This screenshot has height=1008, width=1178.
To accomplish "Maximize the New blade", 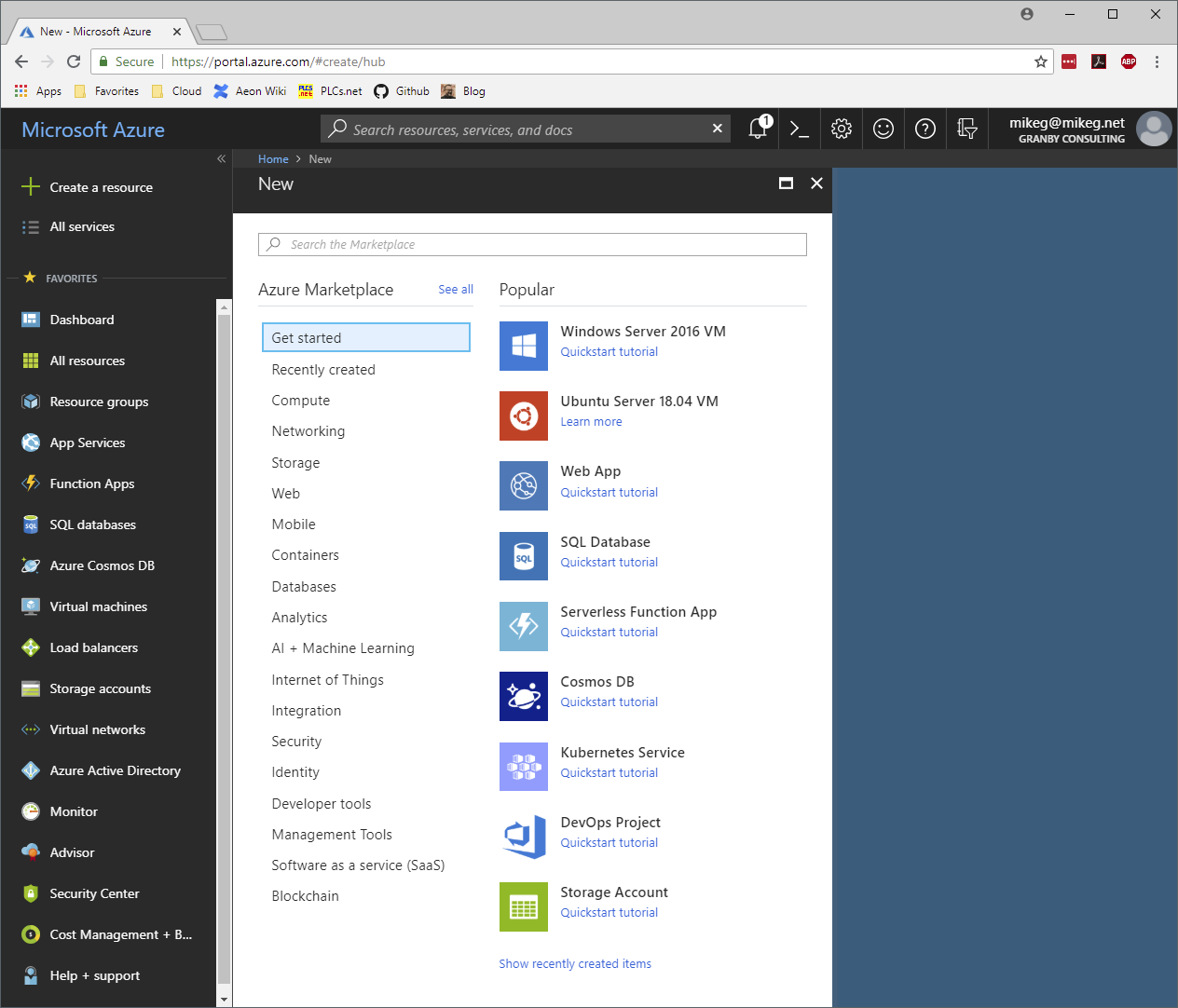I will pos(787,184).
